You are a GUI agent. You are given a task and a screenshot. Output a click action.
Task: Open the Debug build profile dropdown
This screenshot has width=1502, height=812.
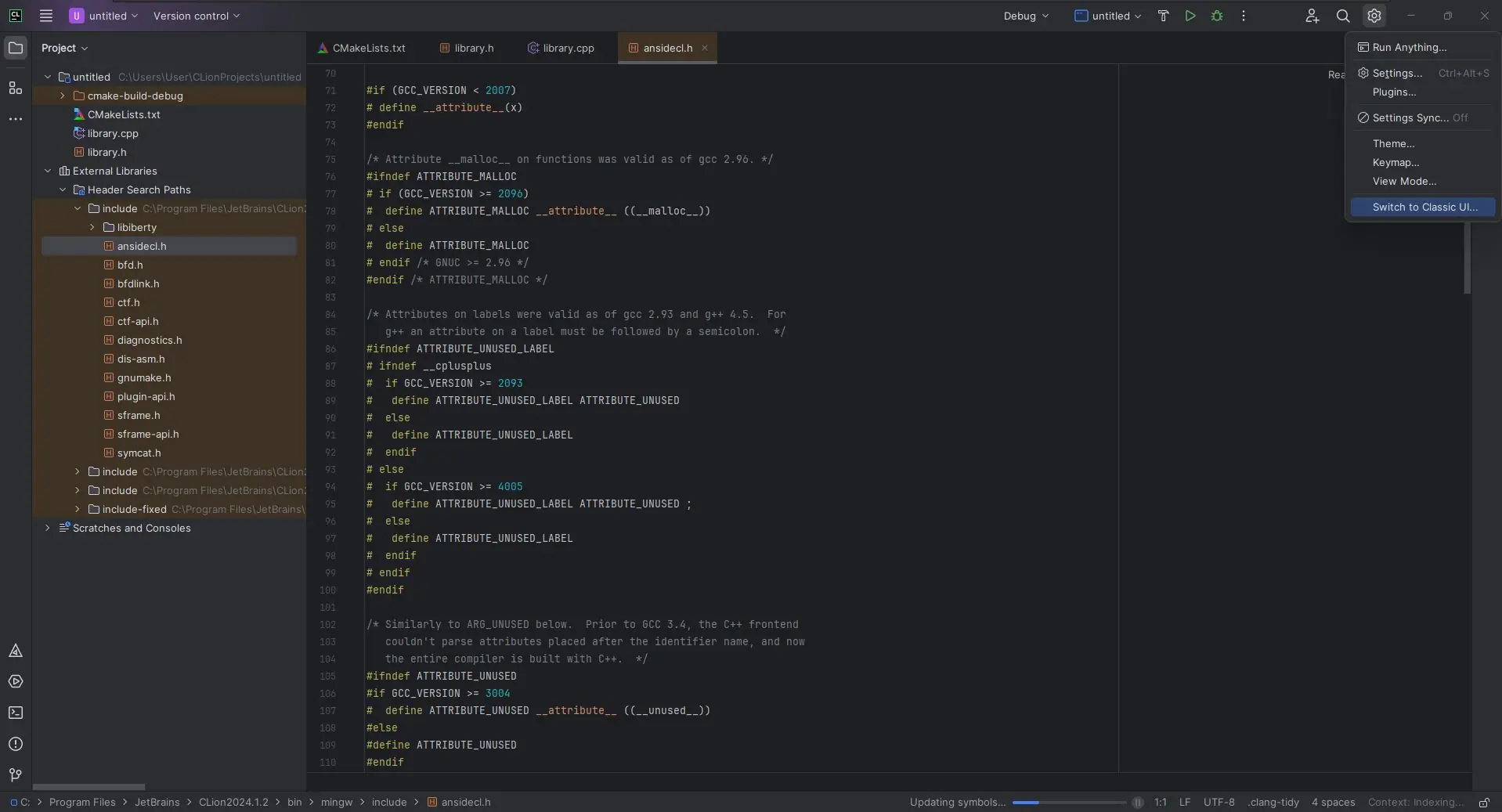coord(1025,16)
